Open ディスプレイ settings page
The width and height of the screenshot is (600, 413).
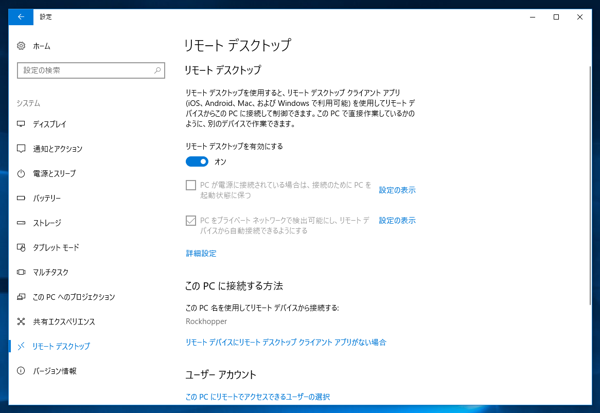(x=50, y=124)
